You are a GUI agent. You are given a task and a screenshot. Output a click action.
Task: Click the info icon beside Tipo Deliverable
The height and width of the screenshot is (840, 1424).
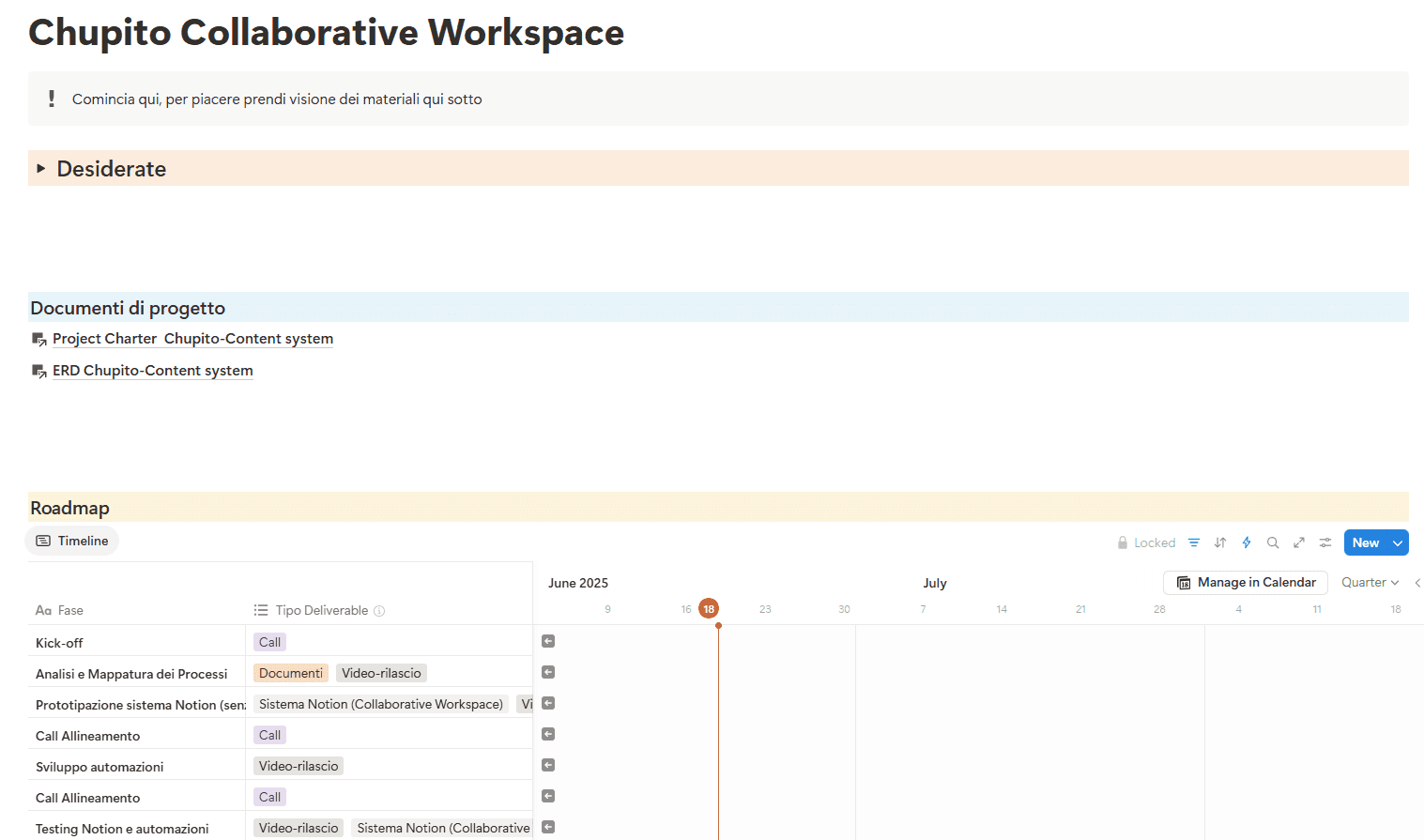(x=379, y=610)
